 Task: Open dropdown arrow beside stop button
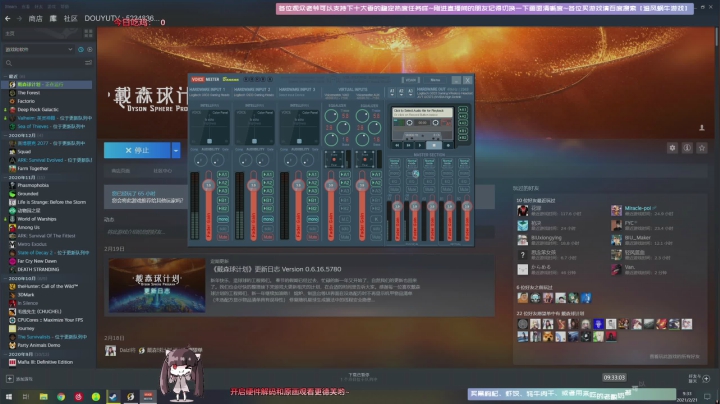[176, 150]
